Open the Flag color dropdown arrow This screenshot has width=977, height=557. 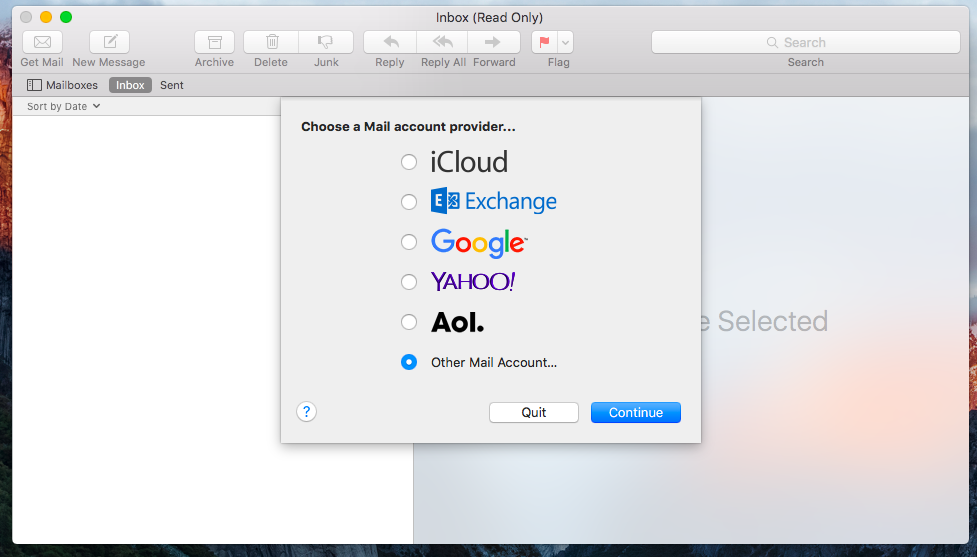(566, 42)
